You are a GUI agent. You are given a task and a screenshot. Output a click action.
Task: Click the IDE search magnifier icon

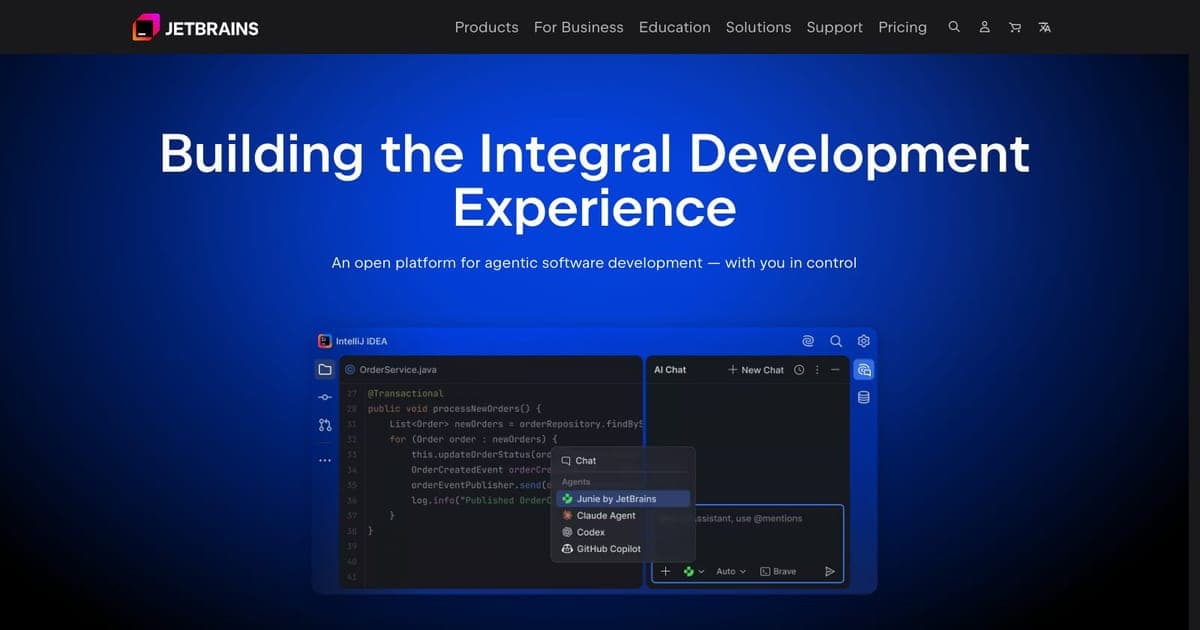coord(836,341)
